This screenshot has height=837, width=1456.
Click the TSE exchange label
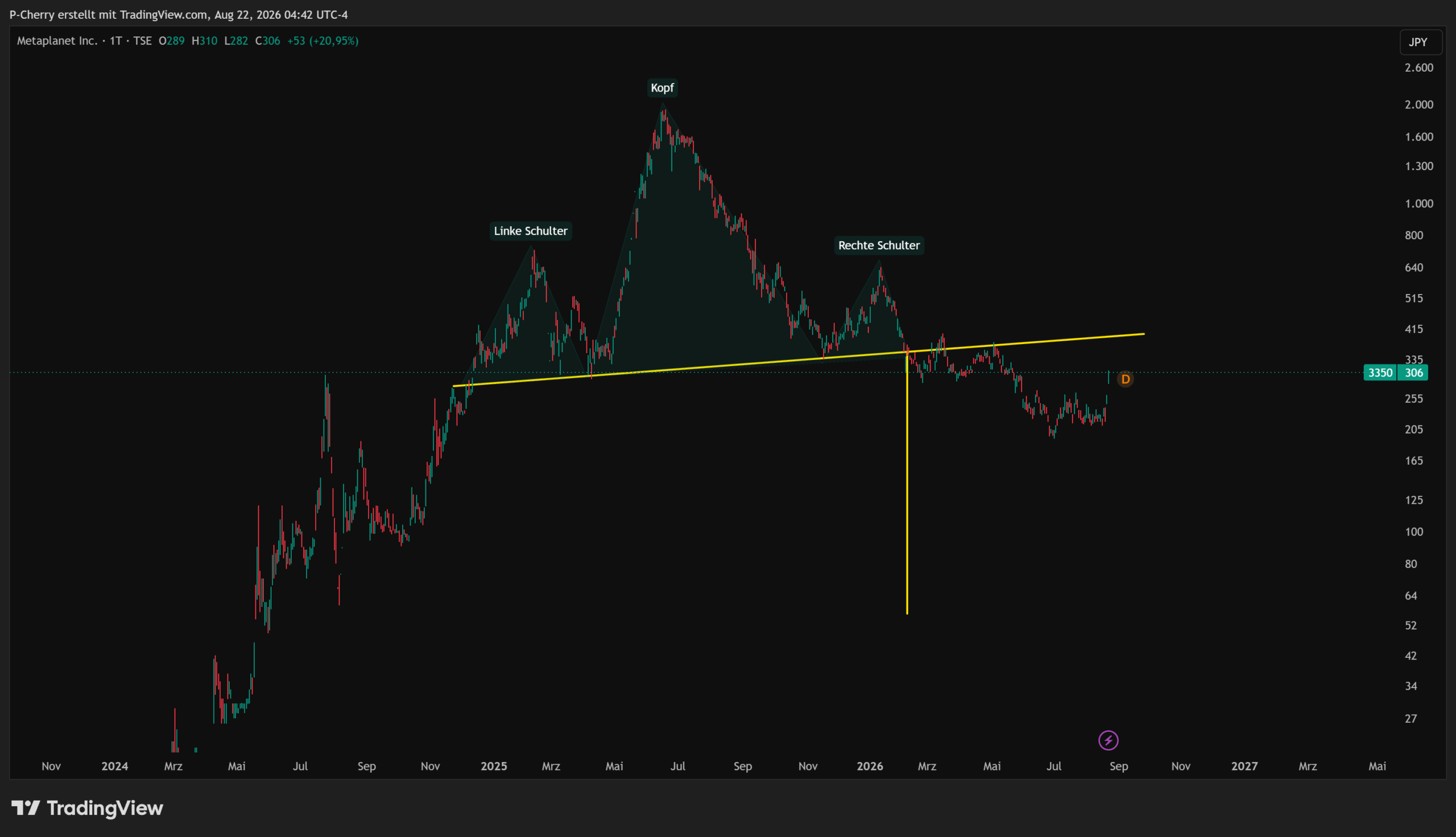pos(143,41)
